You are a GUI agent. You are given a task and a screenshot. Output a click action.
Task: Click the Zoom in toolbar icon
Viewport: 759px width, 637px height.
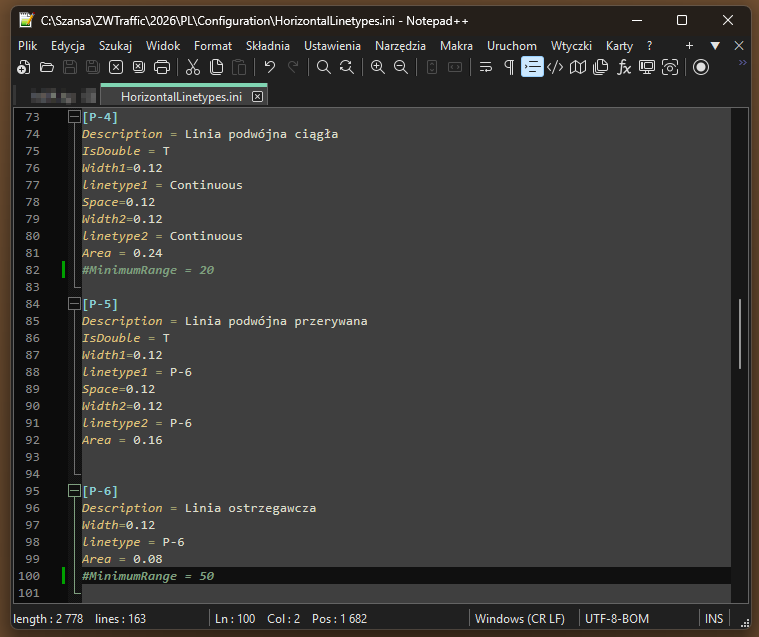(x=378, y=67)
